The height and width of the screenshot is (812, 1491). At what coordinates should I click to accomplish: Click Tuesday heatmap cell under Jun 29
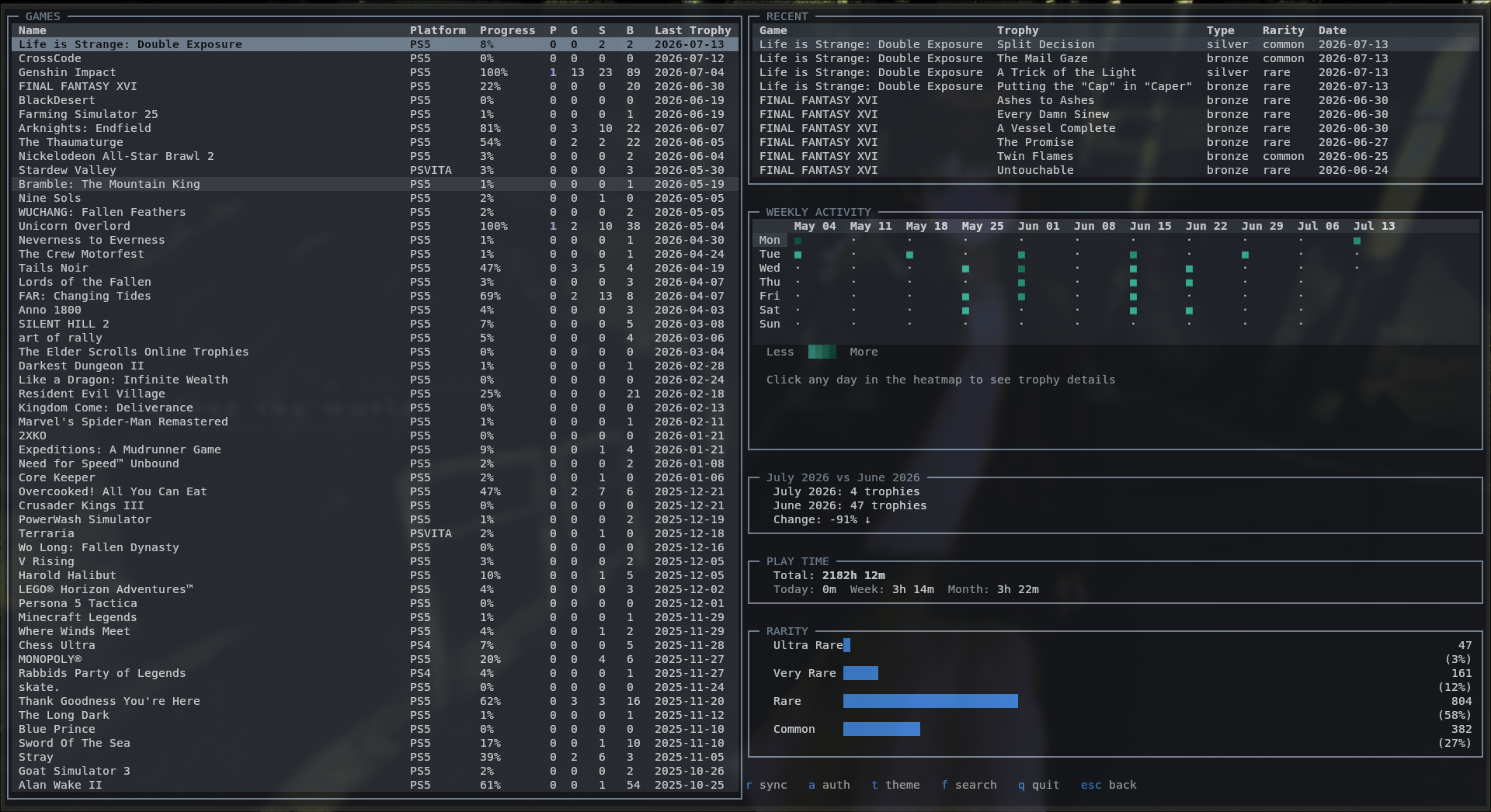1245,255
